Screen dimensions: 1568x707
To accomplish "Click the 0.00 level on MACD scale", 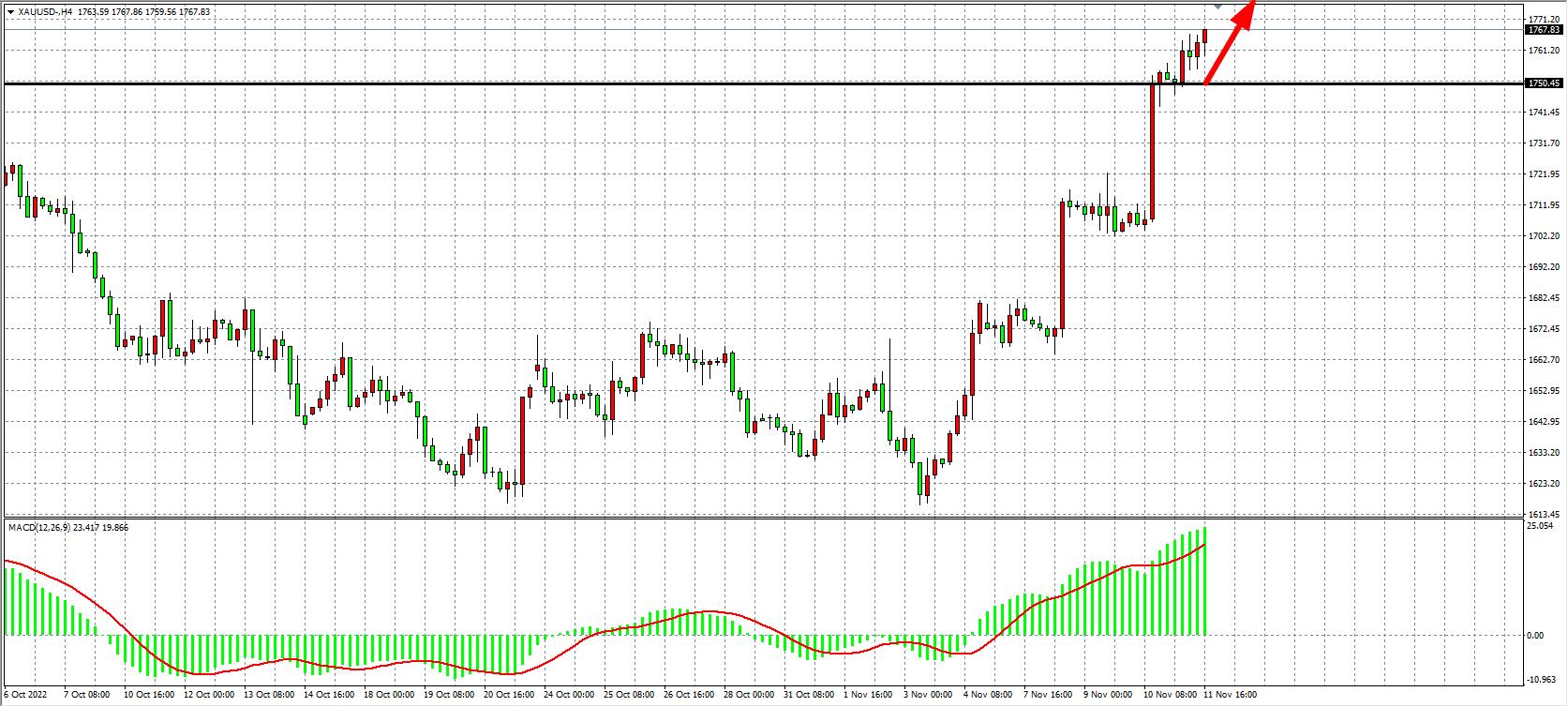I will click(x=1534, y=636).
